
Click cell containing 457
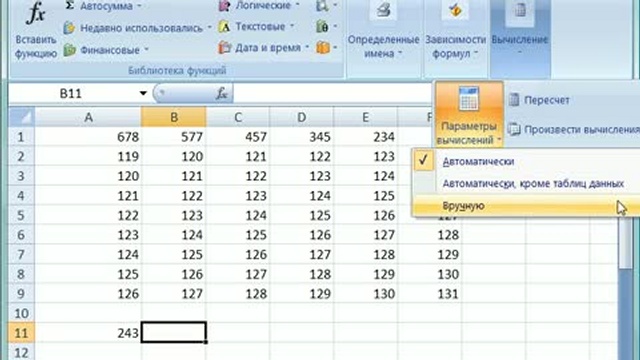pyautogui.click(x=238, y=137)
